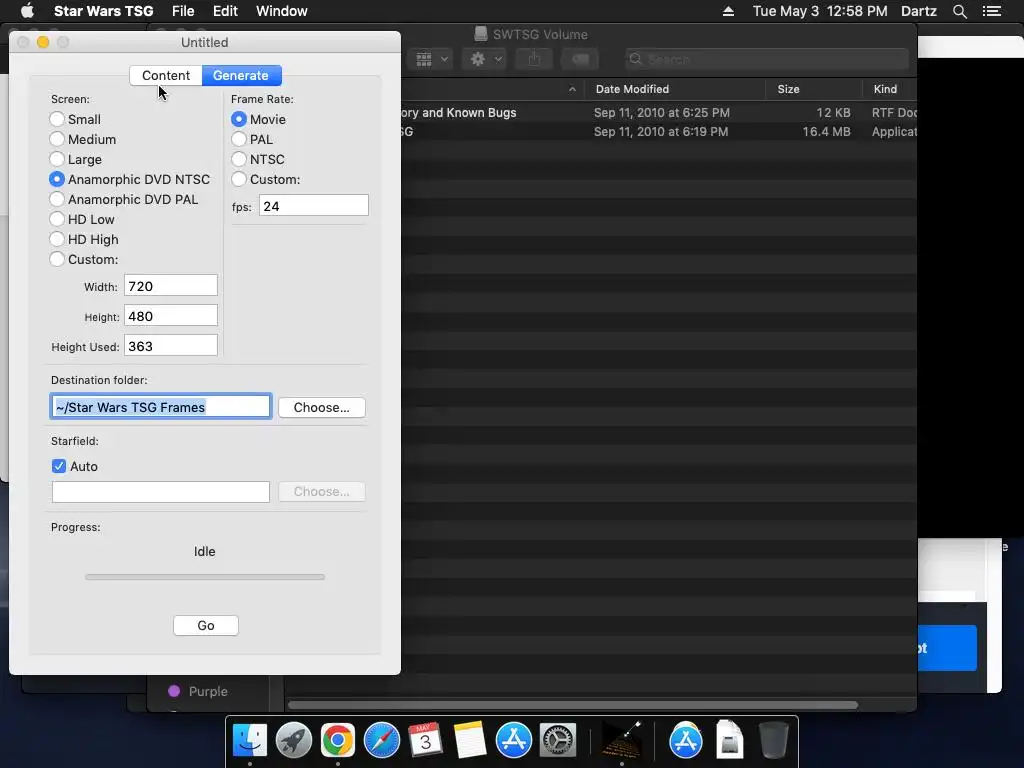
Task: Select the Large screen size option
Action: point(76,159)
